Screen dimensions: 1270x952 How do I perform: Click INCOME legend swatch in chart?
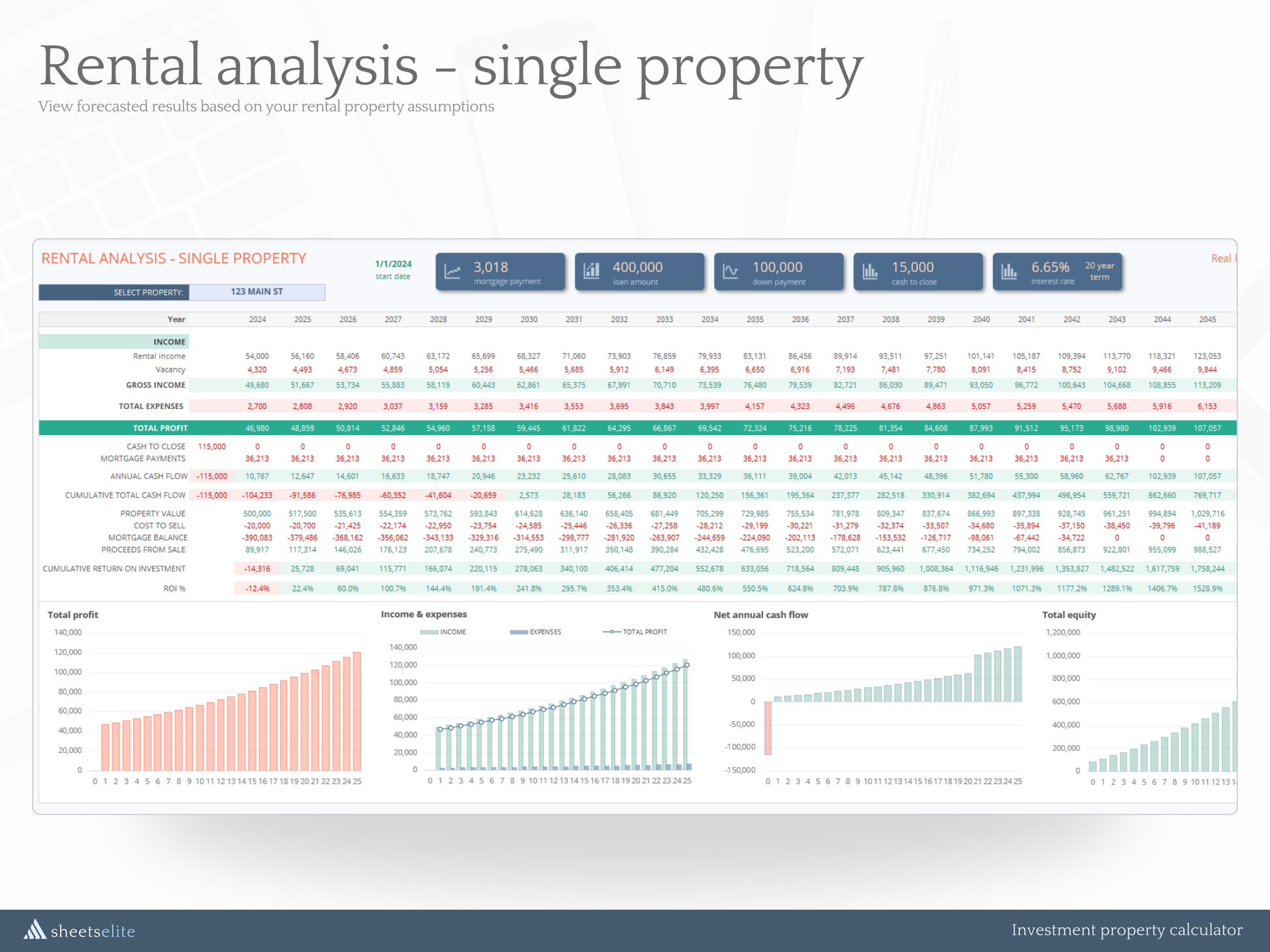429,632
